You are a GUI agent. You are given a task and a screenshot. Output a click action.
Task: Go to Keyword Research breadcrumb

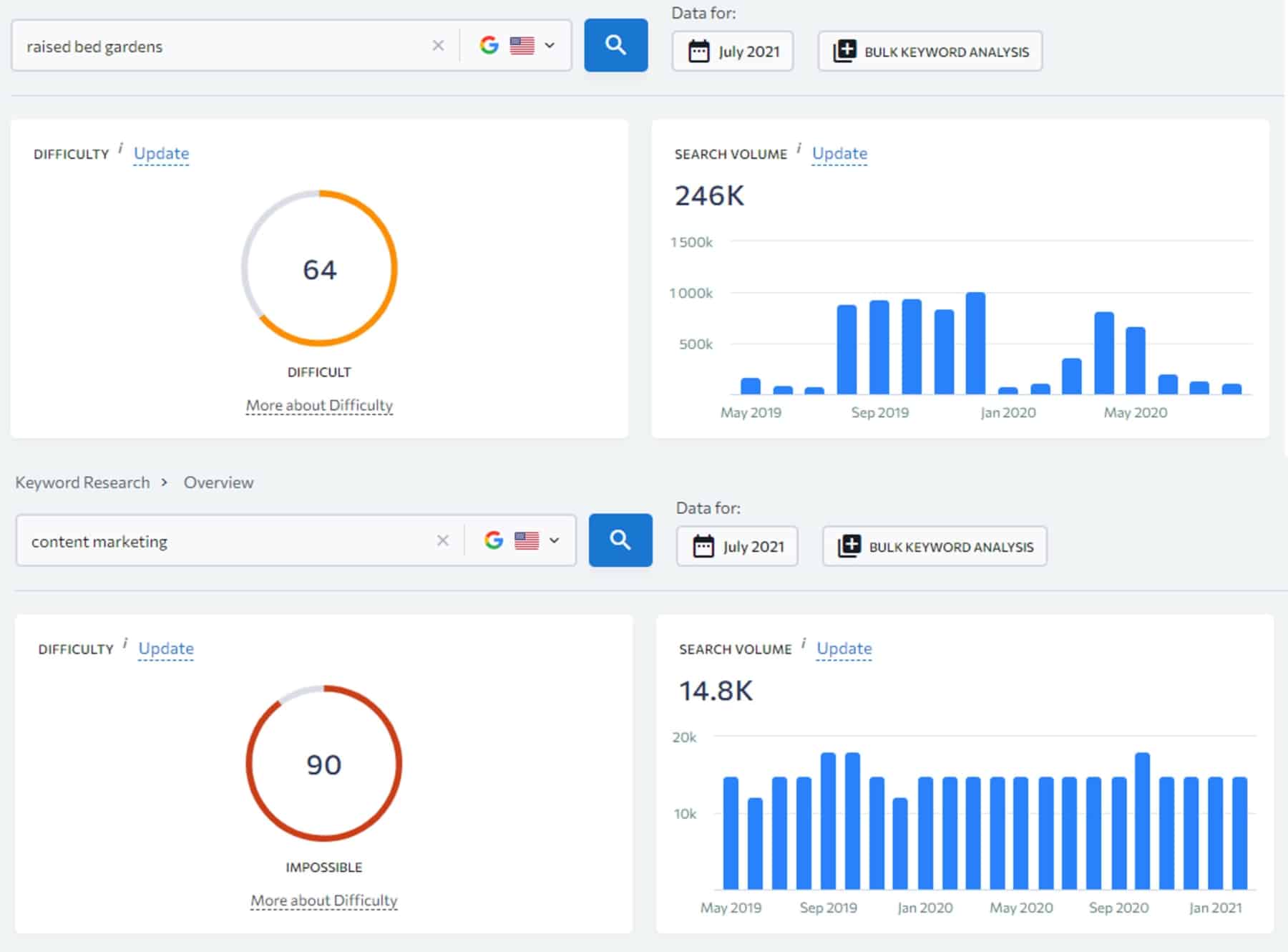point(83,482)
